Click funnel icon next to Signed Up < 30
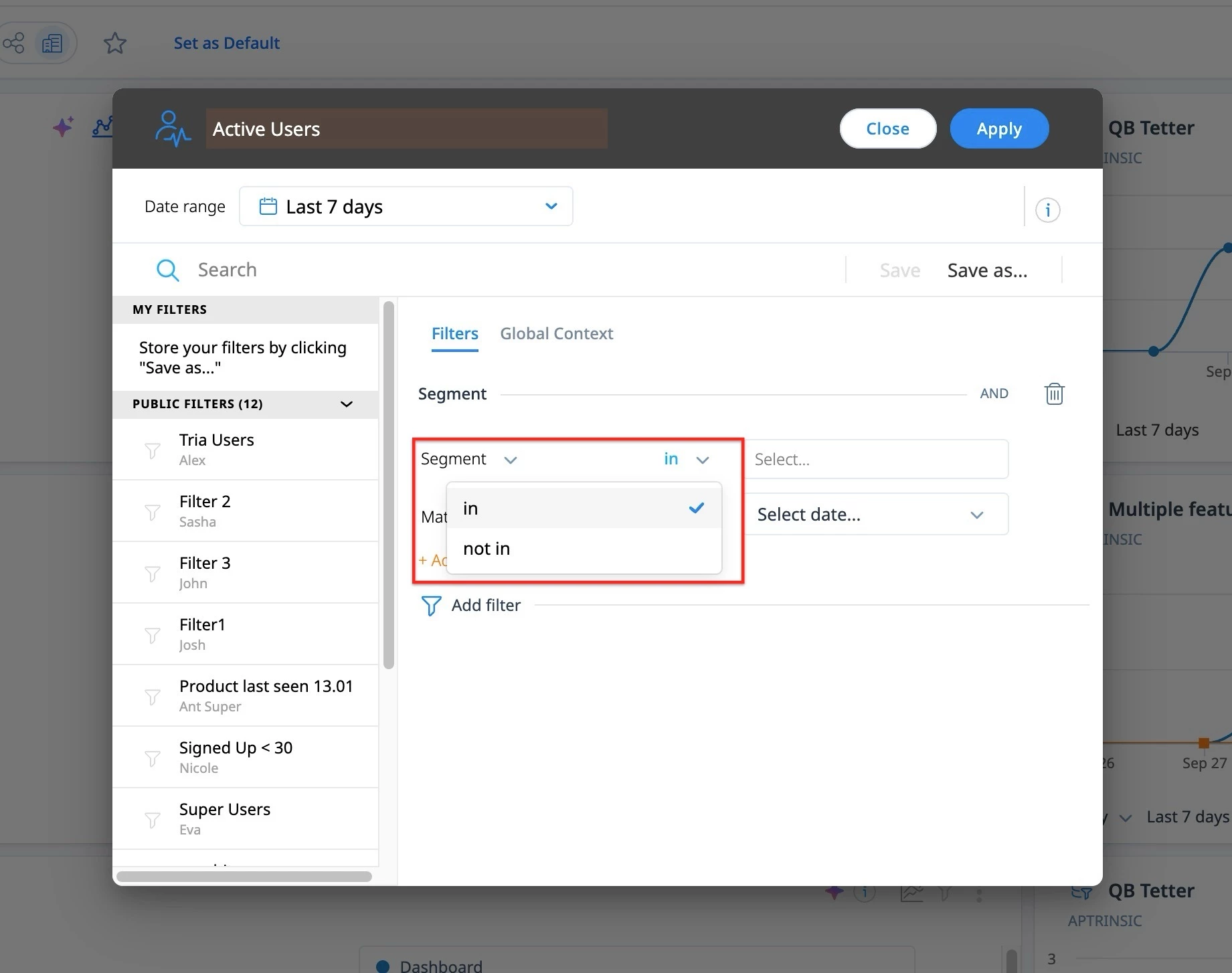This screenshot has width=1232, height=973. coord(153,758)
